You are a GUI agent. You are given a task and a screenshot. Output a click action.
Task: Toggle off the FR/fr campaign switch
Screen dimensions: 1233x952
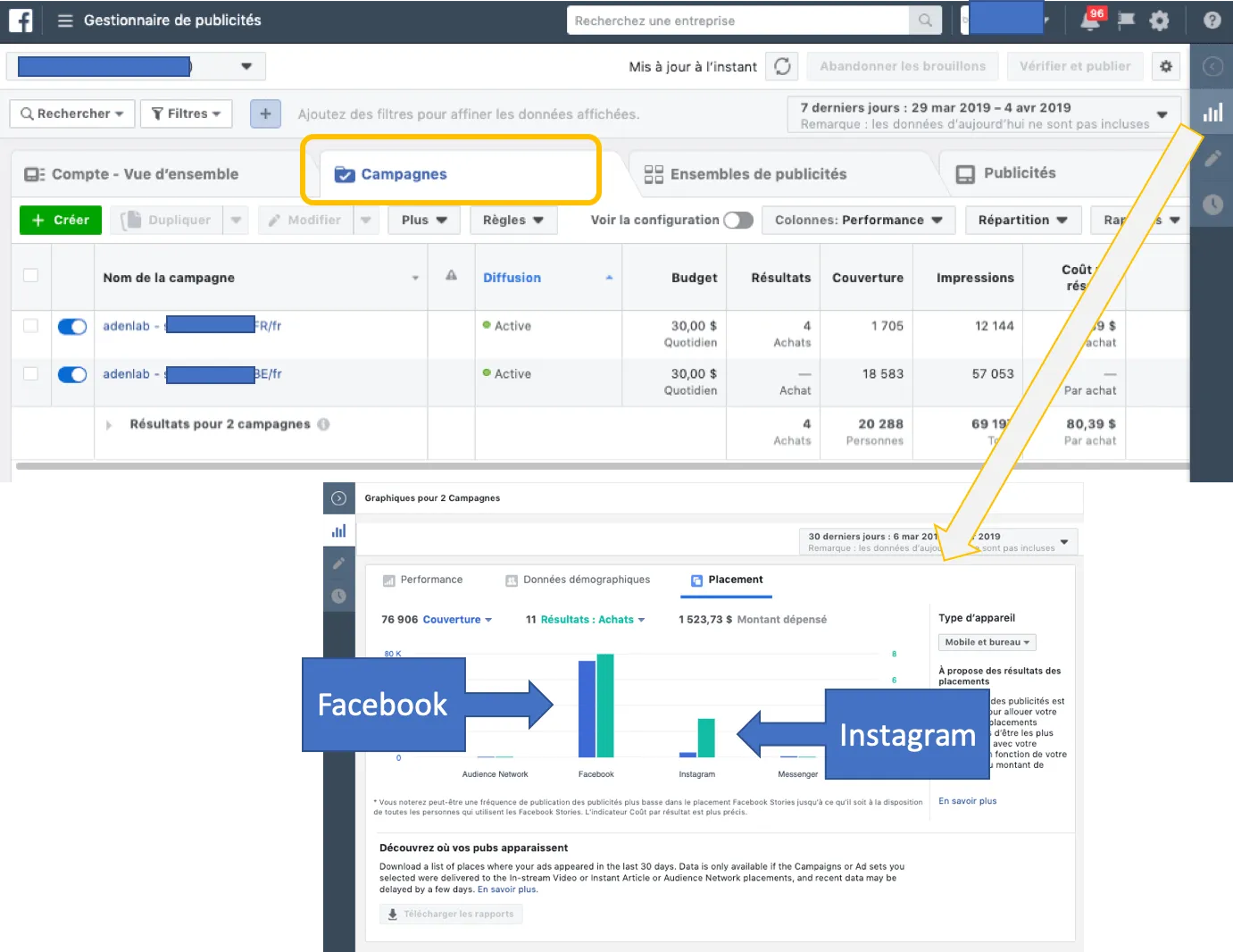point(72,327)
